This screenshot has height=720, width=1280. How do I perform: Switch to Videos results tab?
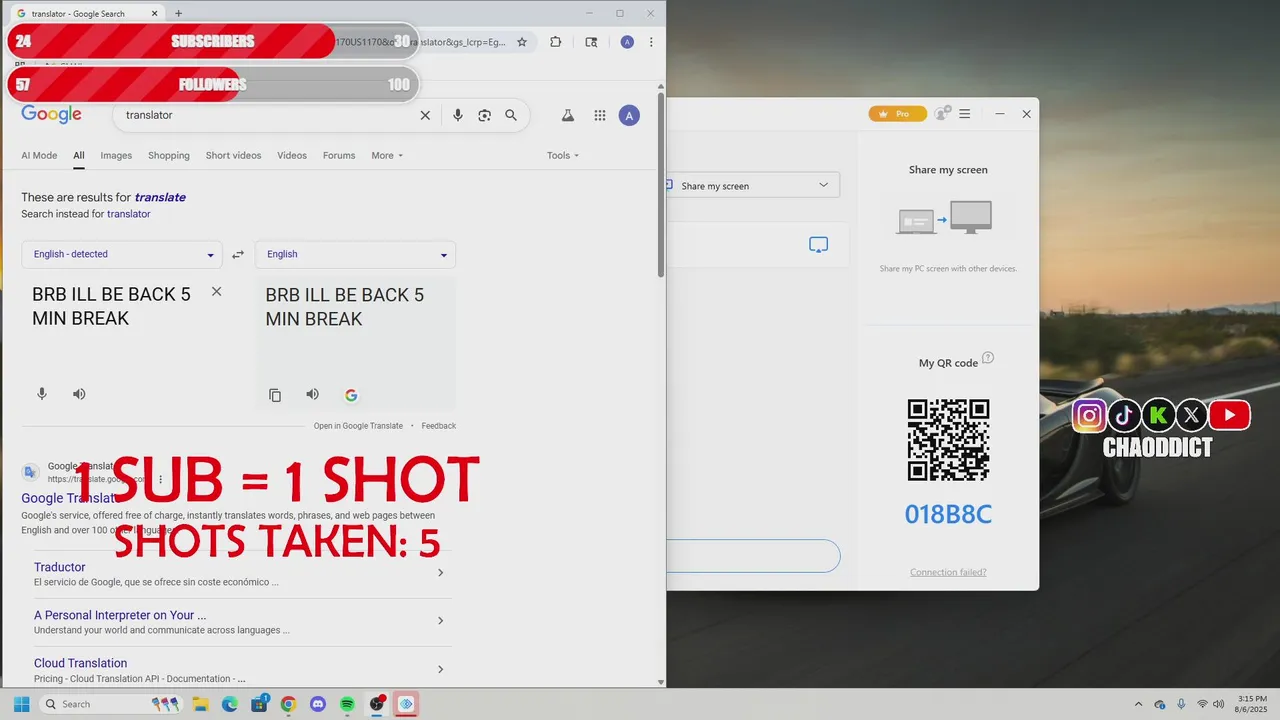point(292,155)
